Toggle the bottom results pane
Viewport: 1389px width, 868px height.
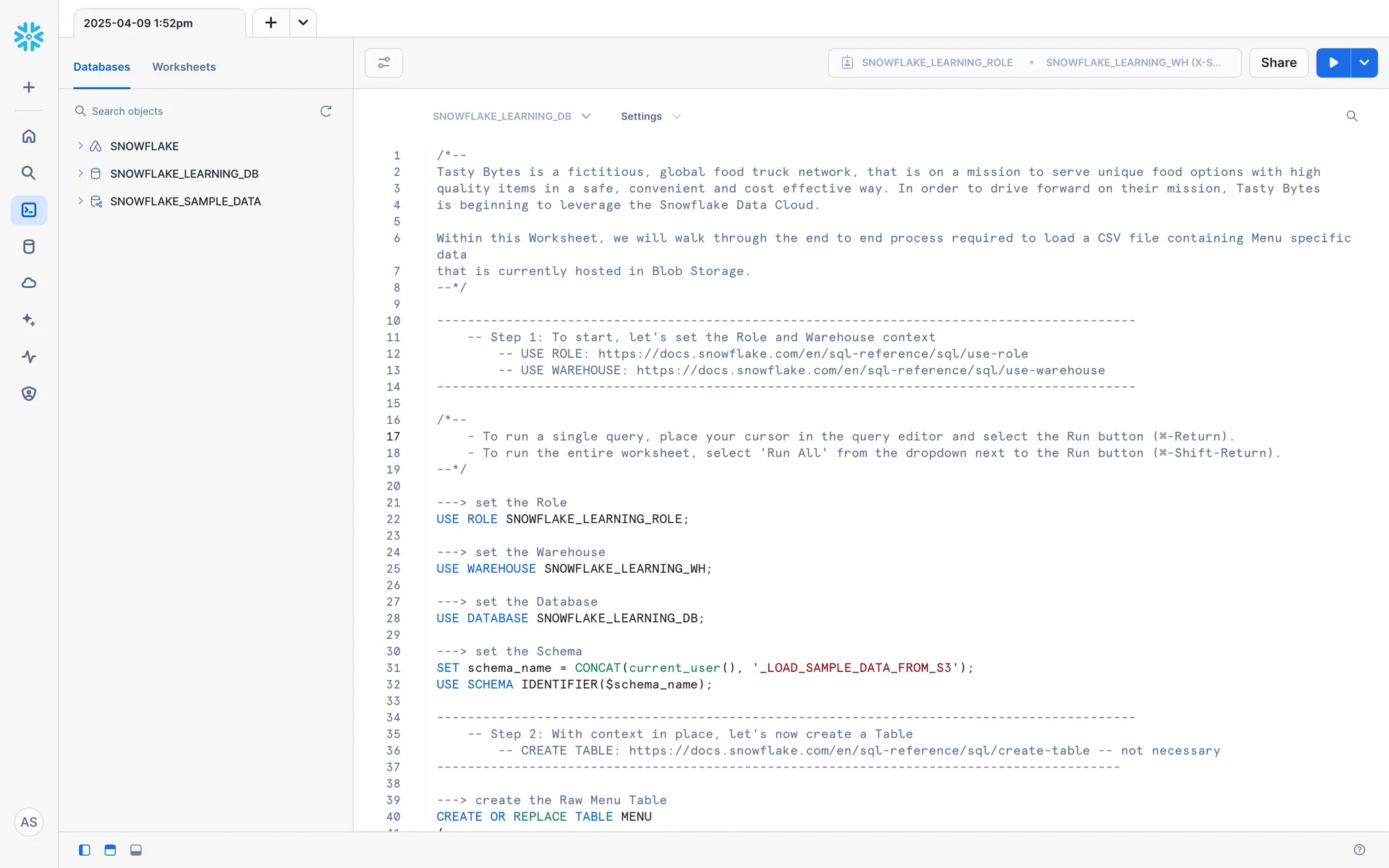click(x=136, y=850)
